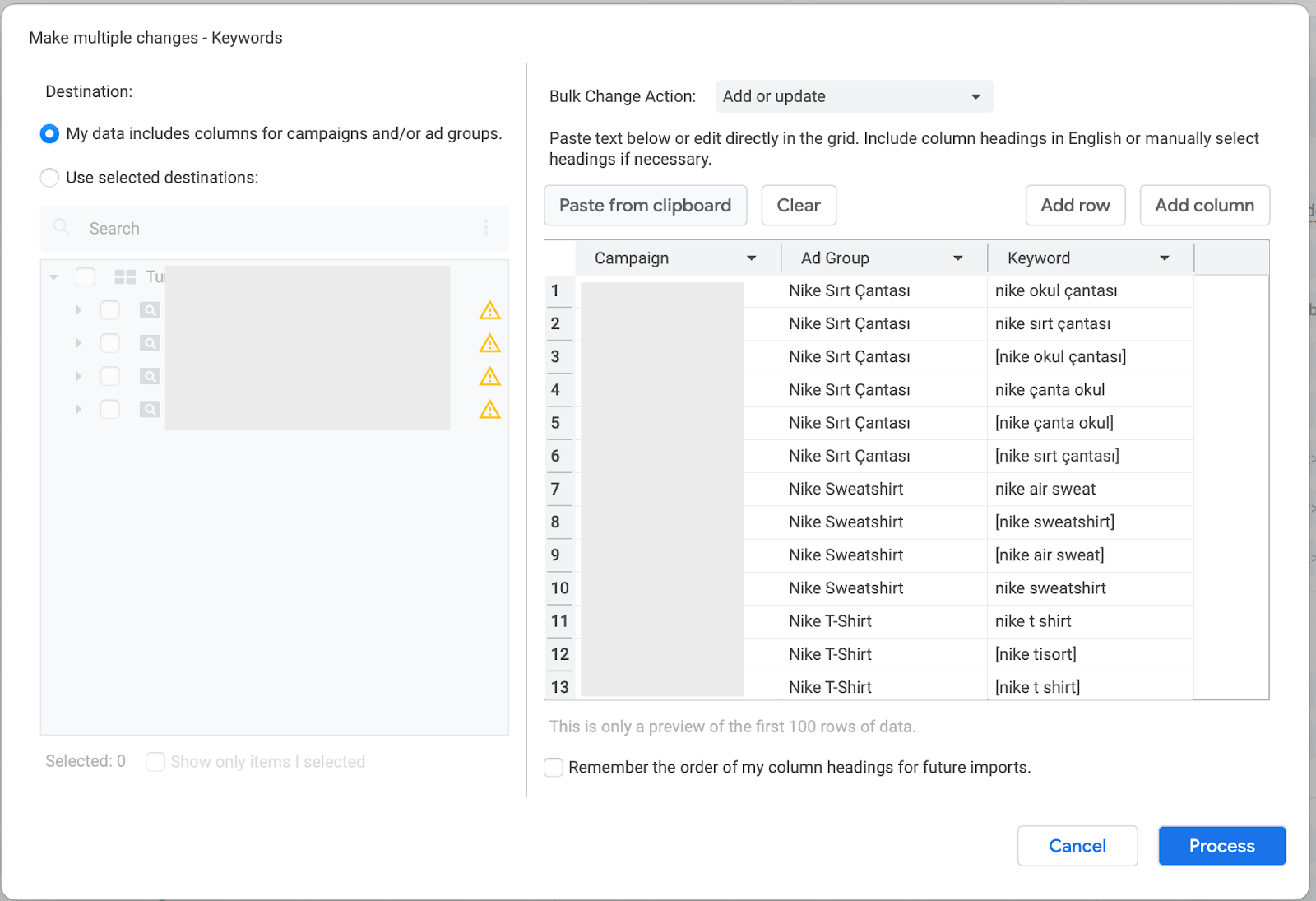Click keyword cell '[nike air sweat]'
Screen dimensions: 1316x901
coord(1090,555)
